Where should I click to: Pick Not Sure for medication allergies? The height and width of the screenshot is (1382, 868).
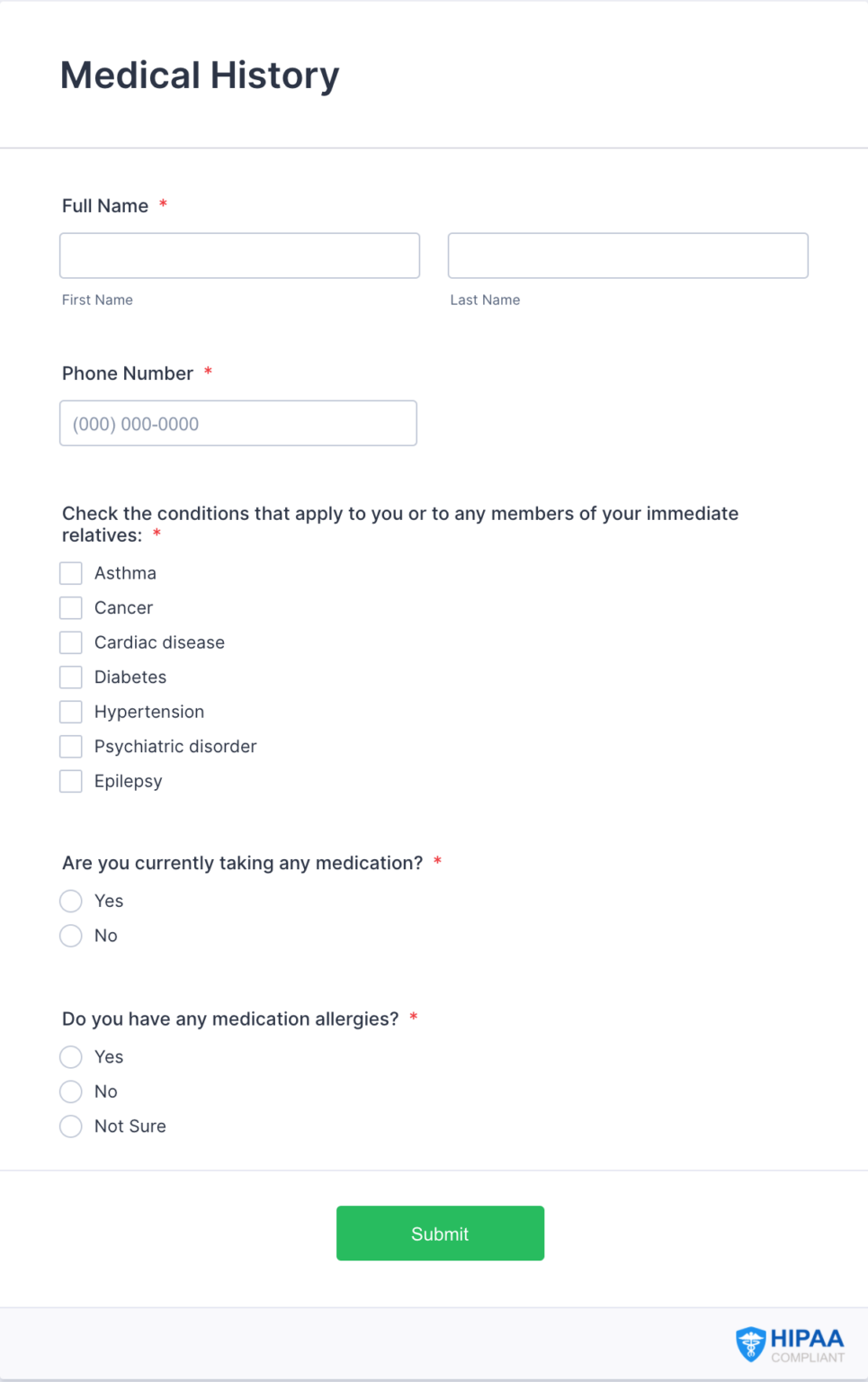(71, 1126)
